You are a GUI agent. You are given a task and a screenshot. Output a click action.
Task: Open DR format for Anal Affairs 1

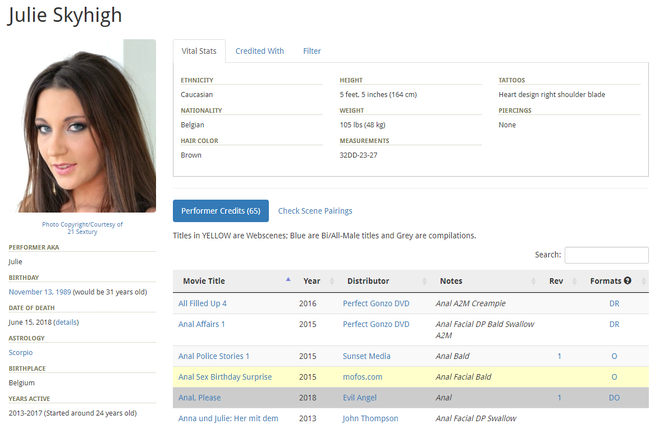click(x=614, y=324)
